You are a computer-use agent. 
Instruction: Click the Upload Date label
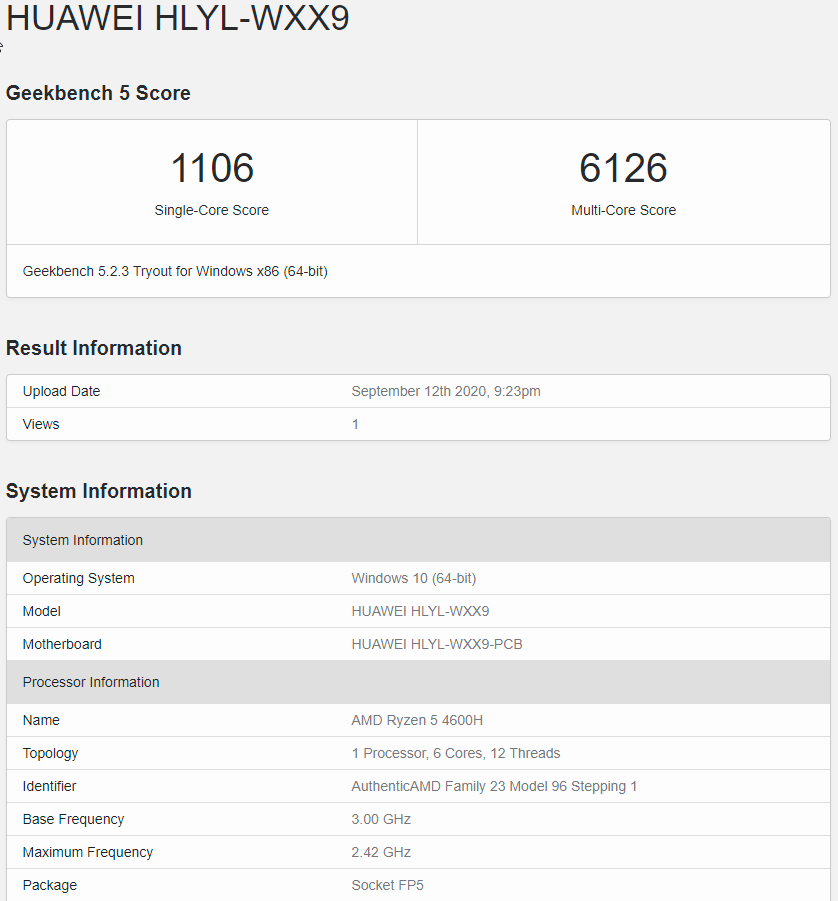(x=61, y=391)
